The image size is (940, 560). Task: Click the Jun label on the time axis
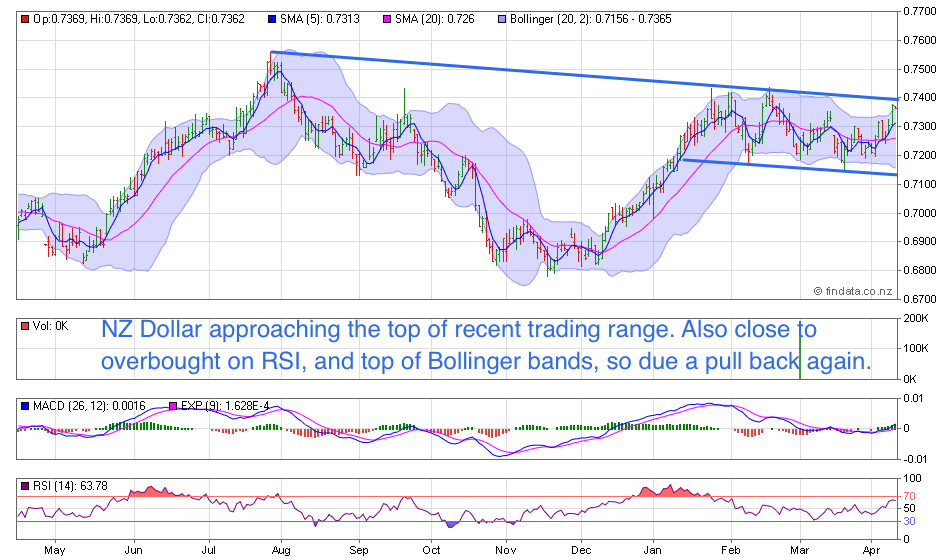tap(133, 550)
